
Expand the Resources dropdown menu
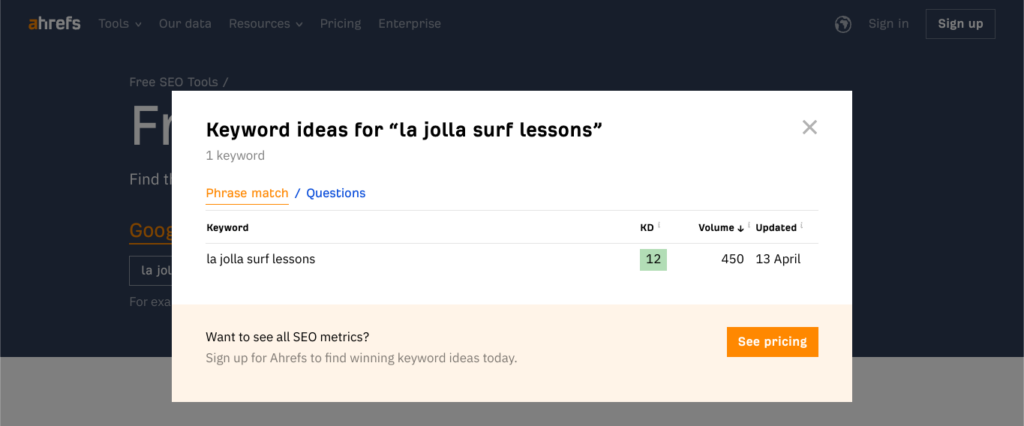(265, 23)
